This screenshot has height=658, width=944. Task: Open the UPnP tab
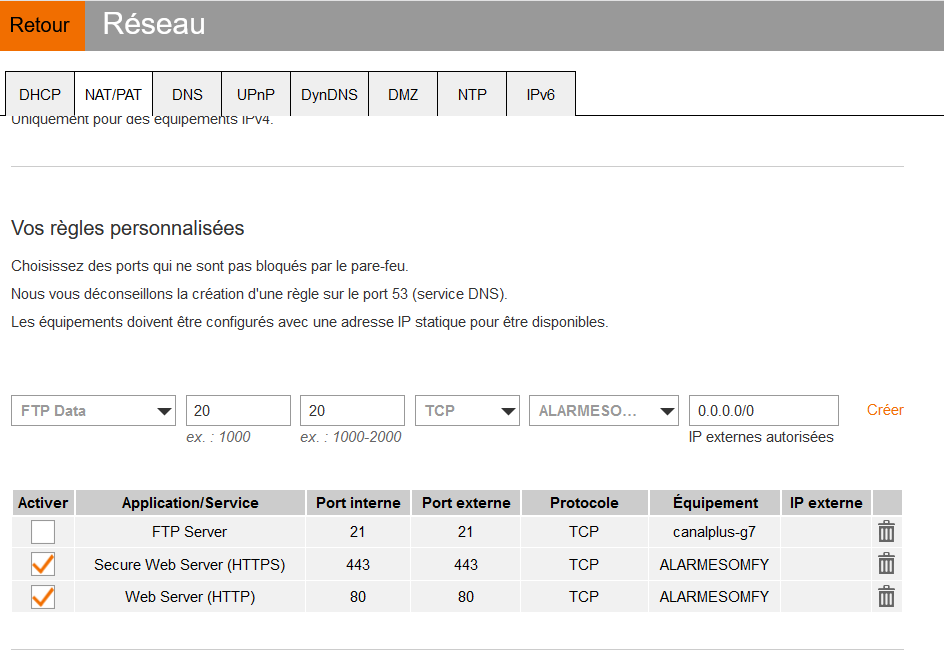(256, 95)
